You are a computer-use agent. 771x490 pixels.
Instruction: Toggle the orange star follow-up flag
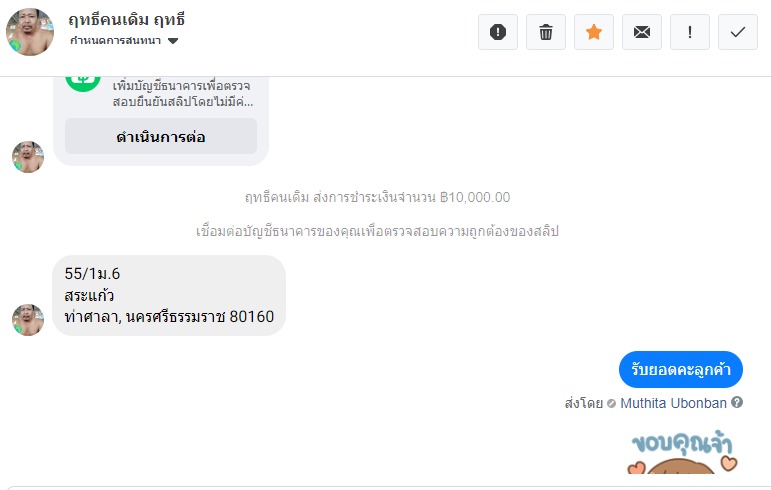pos(594,32)
